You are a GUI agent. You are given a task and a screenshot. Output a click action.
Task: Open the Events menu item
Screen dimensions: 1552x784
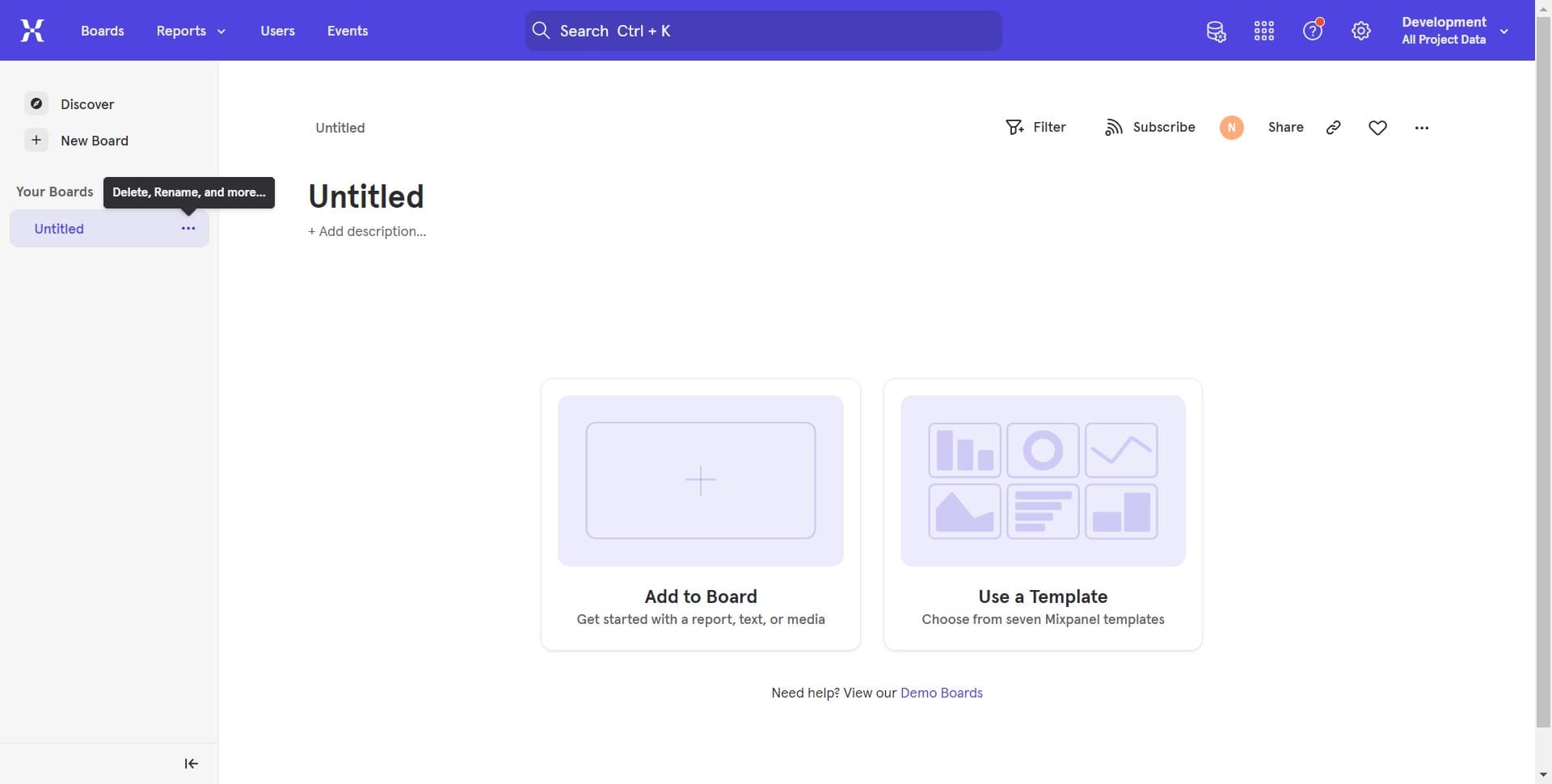pos(347,31)
